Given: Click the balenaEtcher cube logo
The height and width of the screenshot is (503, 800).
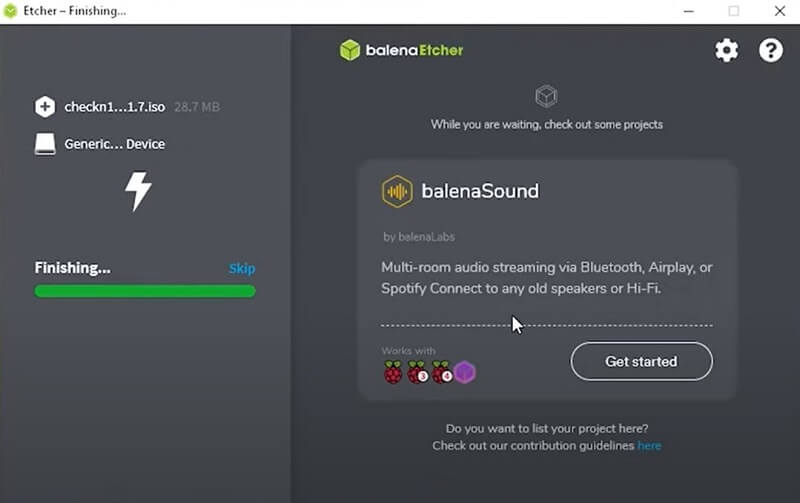Looking at the screenshot, I should coord(349,50).
